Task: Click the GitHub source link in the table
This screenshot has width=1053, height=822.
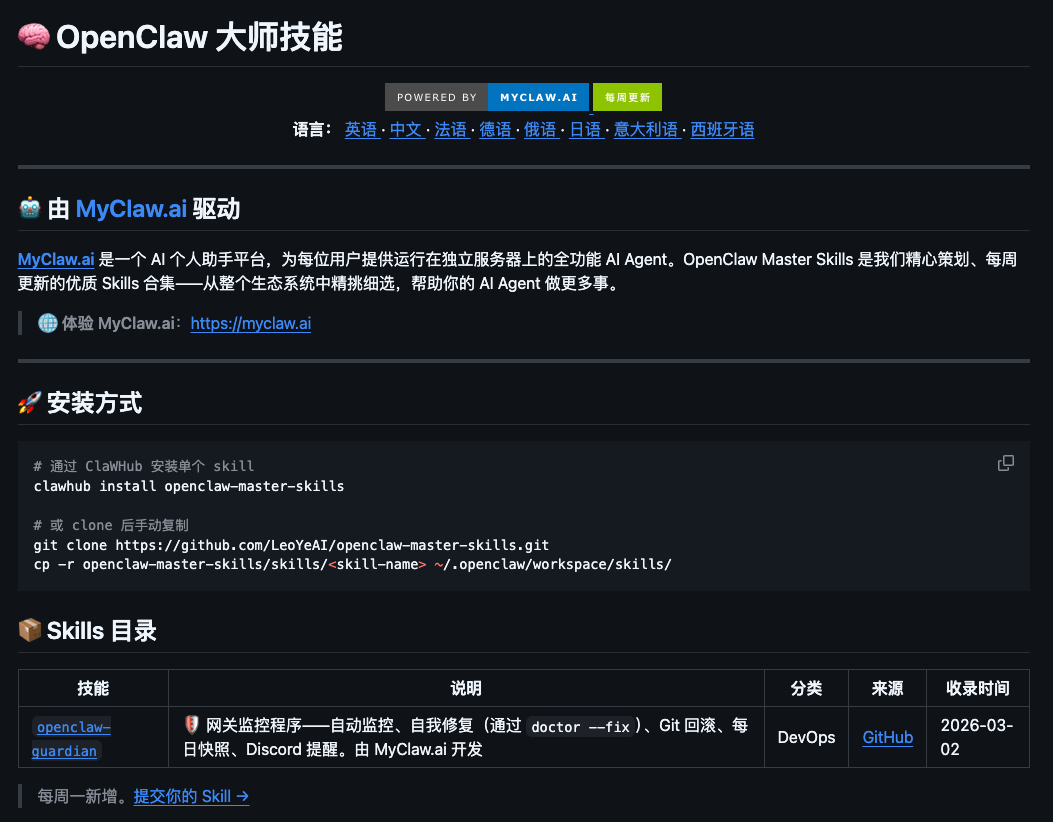Action: coord(887,737)
